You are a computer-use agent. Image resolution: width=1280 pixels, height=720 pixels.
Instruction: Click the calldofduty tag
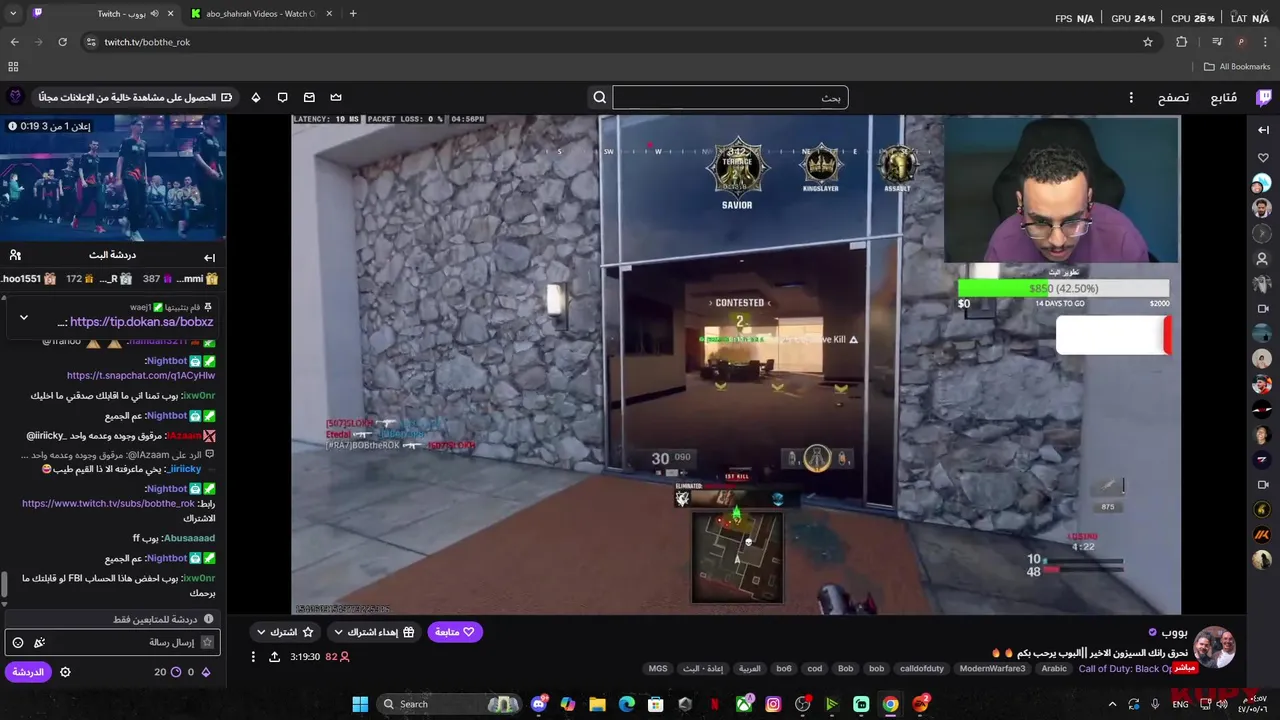(x=922, y=668)
